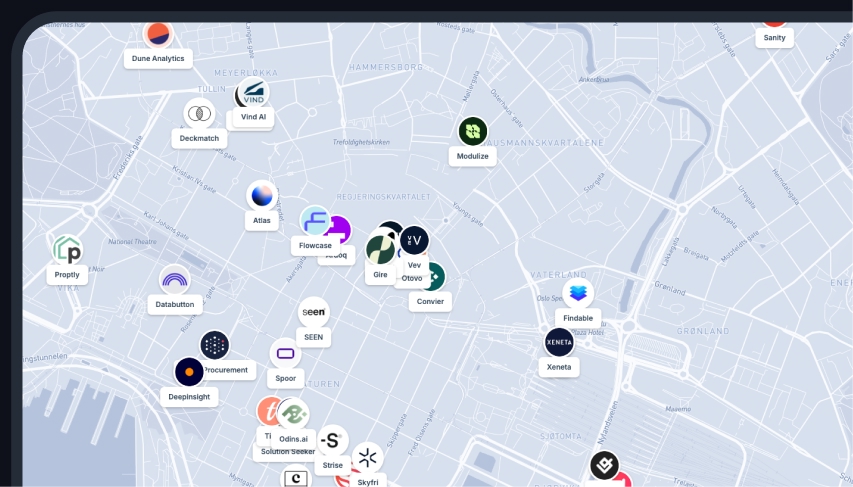The width and height of the screenshot is (853, 487).
Task: Select the Databutton purple arc icon
Action: [175, 280]
